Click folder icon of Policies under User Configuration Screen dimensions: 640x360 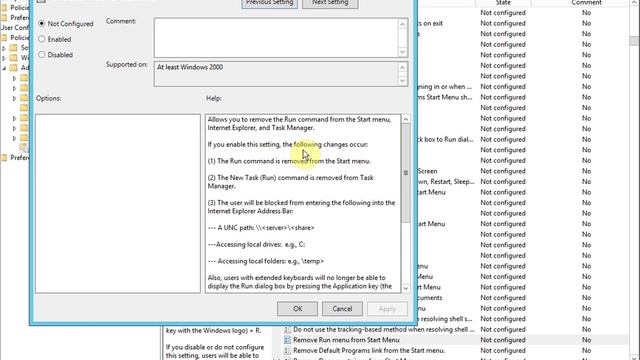tap(4, 38)
